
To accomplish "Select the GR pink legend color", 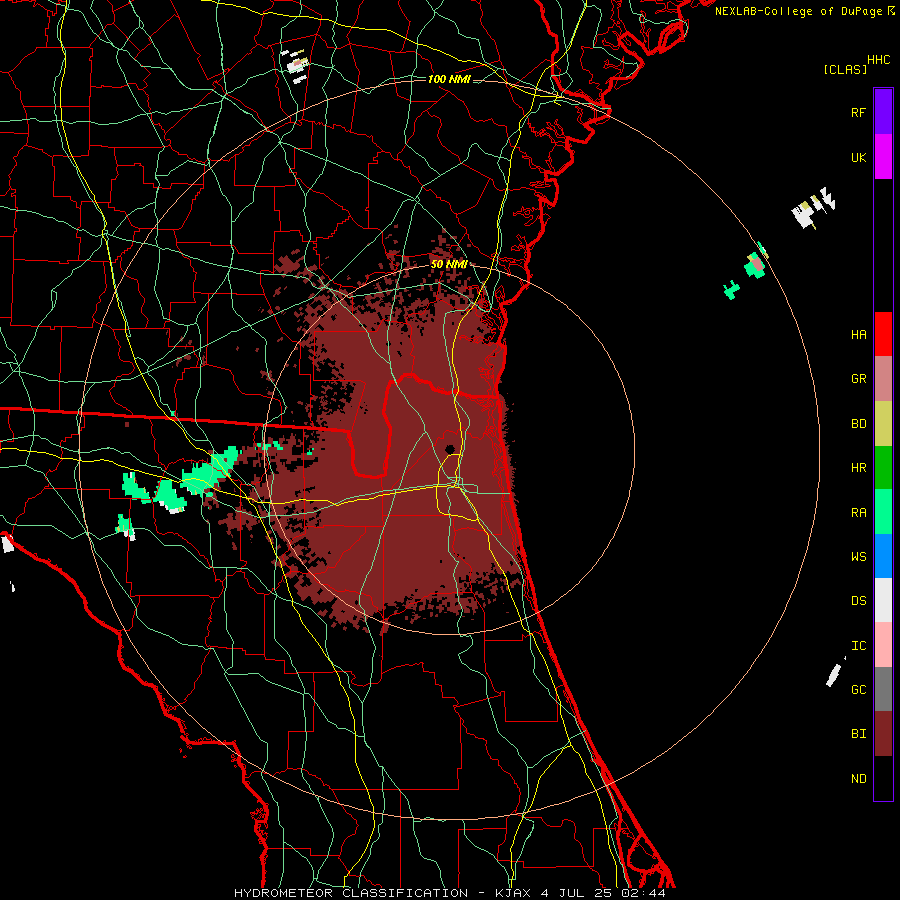I will (x=883, y=379).
